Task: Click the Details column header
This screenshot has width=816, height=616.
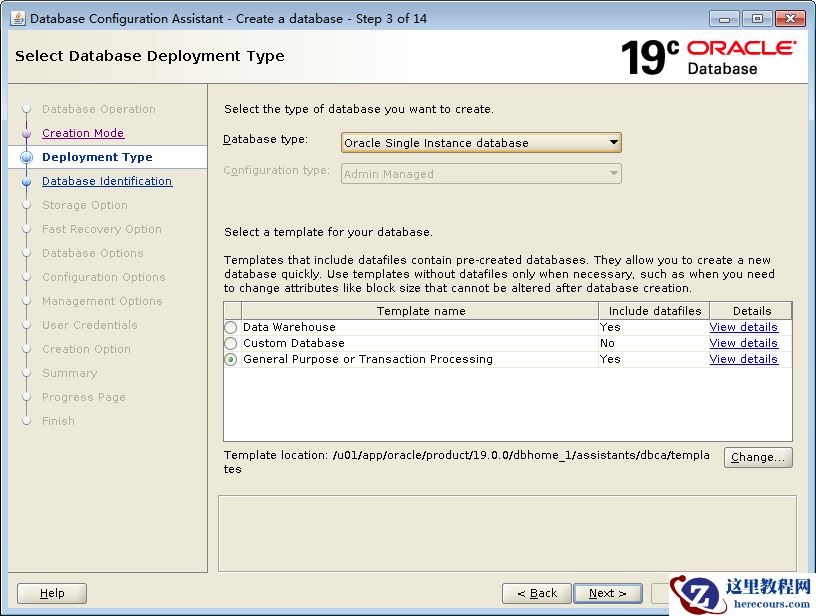Action: coord(751,311)
